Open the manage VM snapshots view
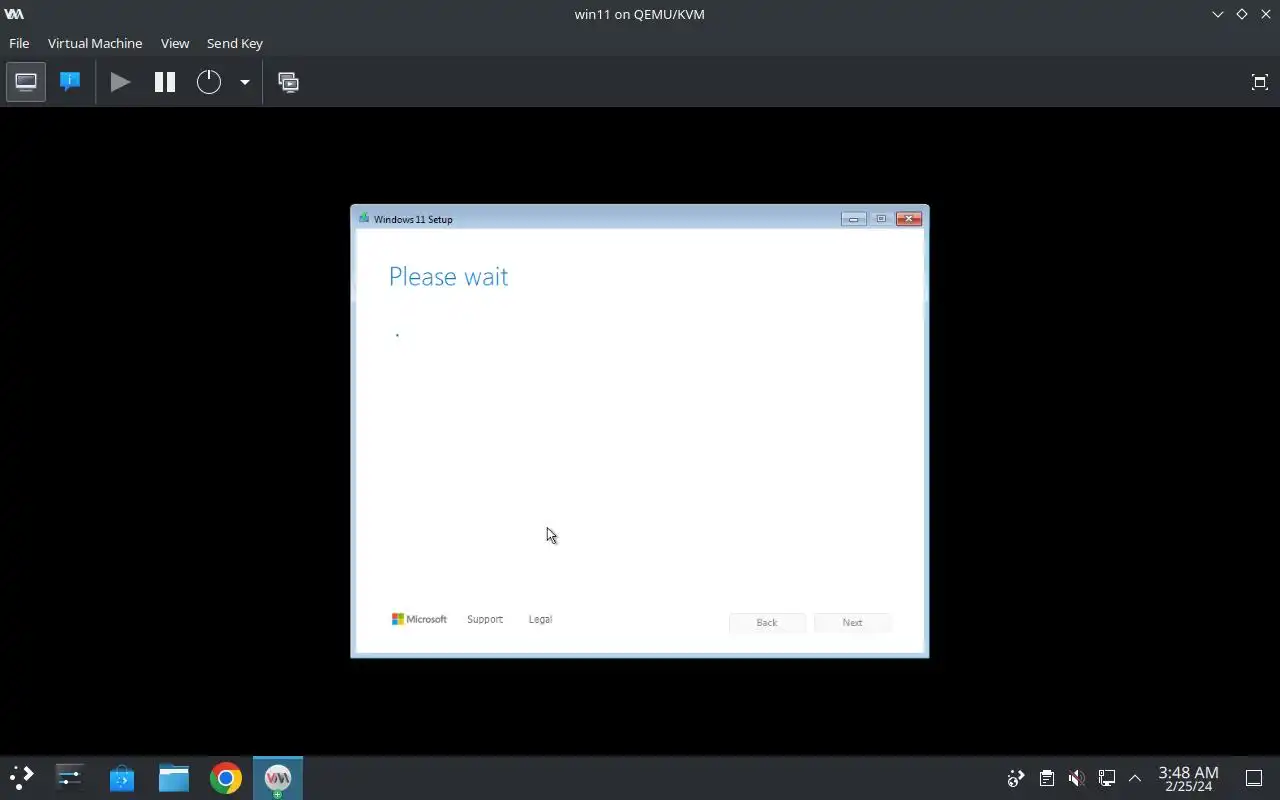 [288, 82]
